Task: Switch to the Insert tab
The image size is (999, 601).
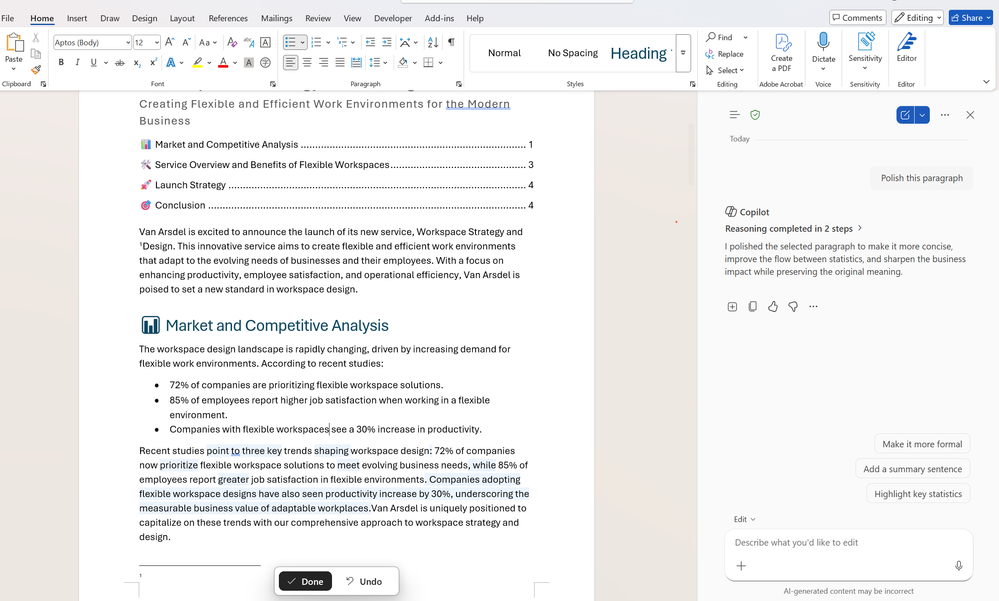Action: click(x=77, y=18)
